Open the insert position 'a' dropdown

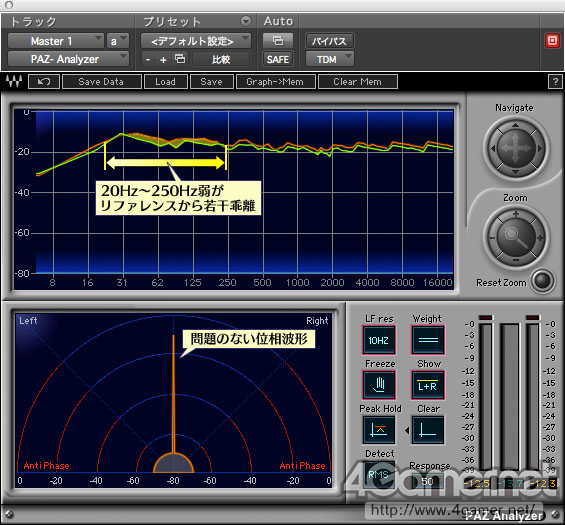click(x=117, y=41)
